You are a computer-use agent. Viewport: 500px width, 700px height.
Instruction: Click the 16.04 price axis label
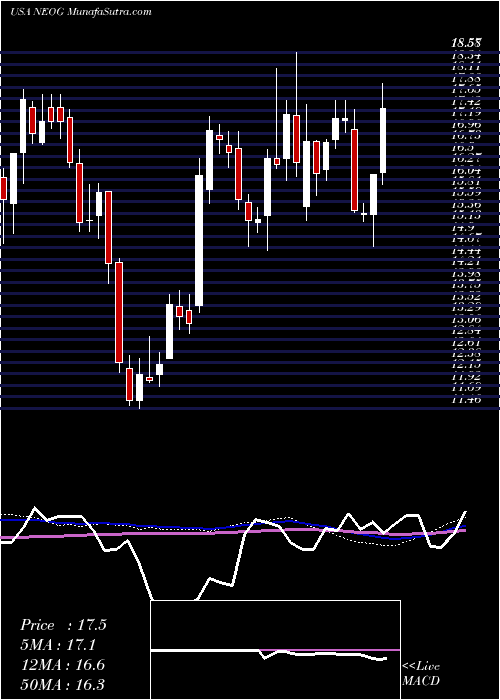(x=466, y=171)
